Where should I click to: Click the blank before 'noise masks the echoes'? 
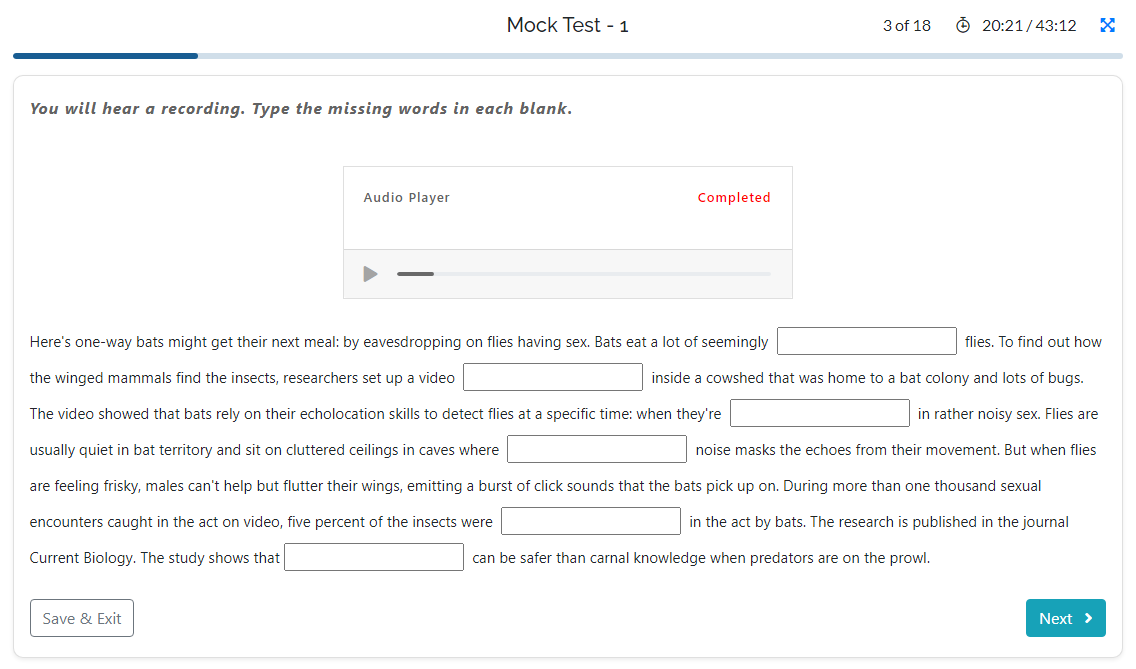(x=597, y=449)
